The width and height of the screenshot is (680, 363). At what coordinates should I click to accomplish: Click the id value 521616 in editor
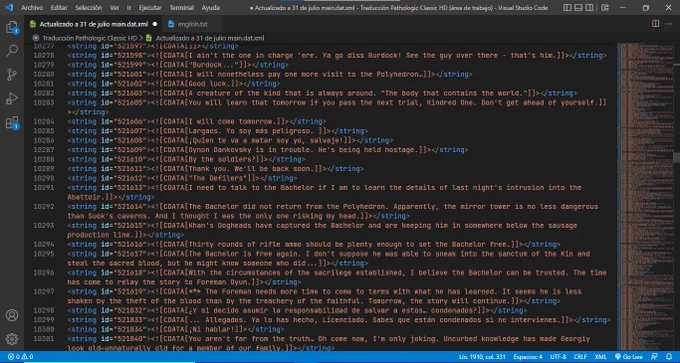[x=129, y=244]
